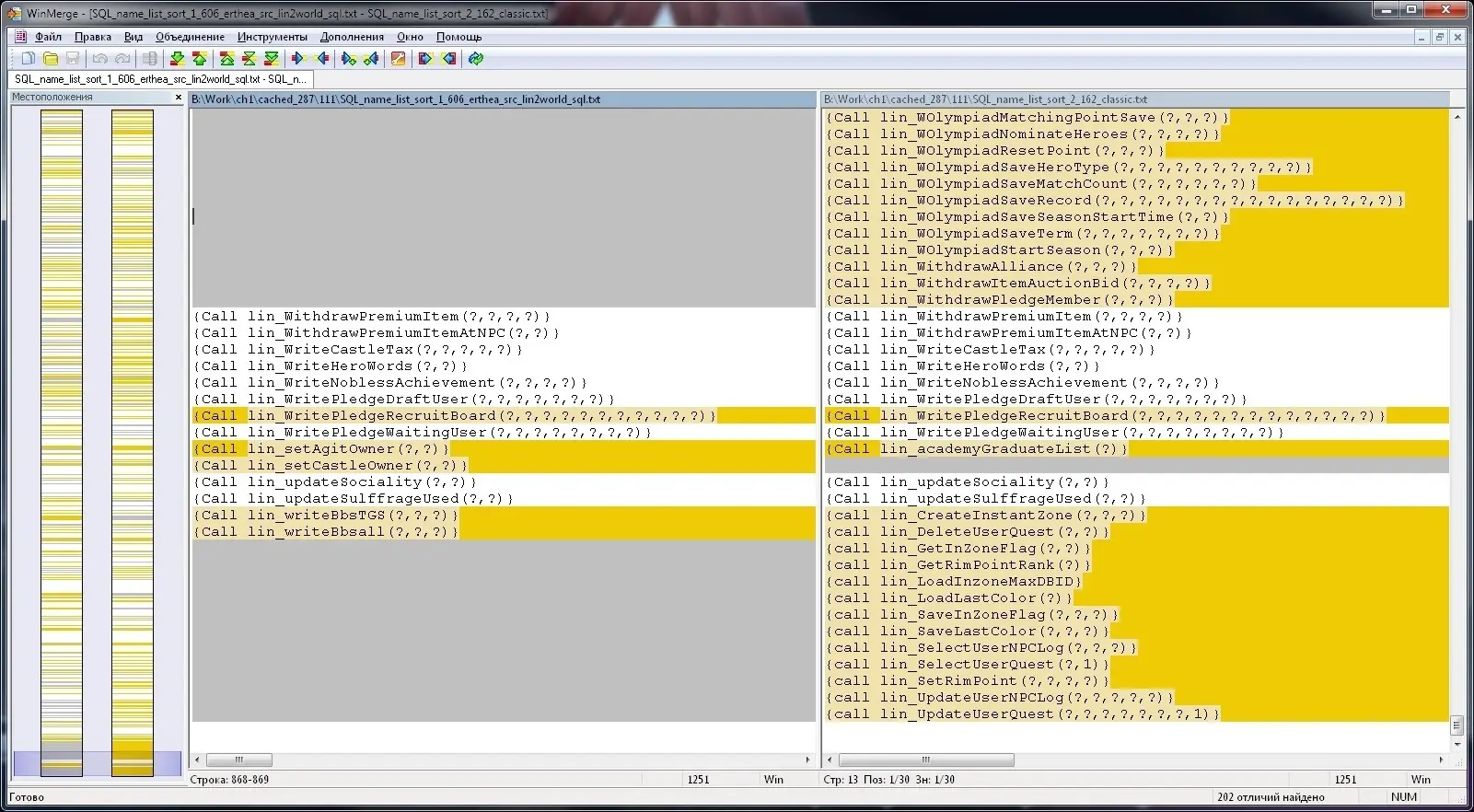Restore the inner document window
The image size is (1474, 812).
1439,38
